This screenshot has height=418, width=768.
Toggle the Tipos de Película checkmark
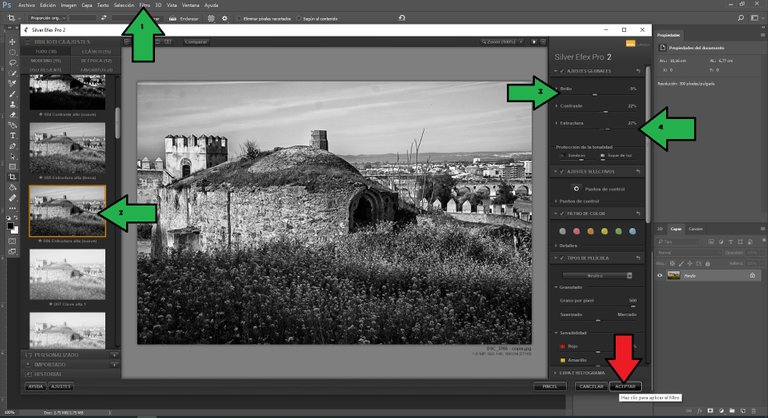pyautogui.click(x=562, y=258)
